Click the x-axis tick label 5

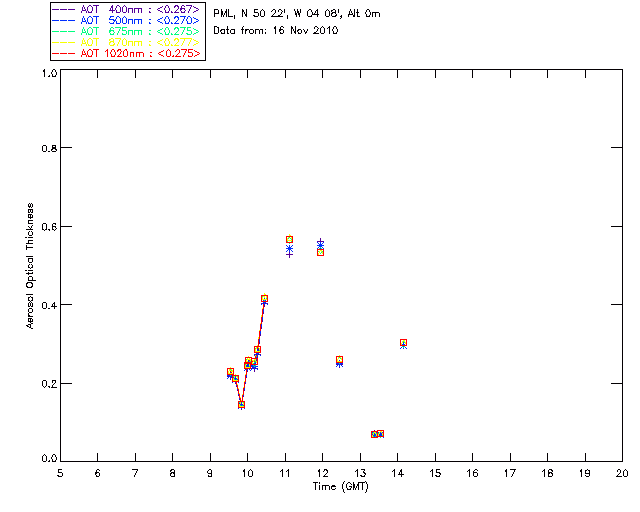pos(60,474)
